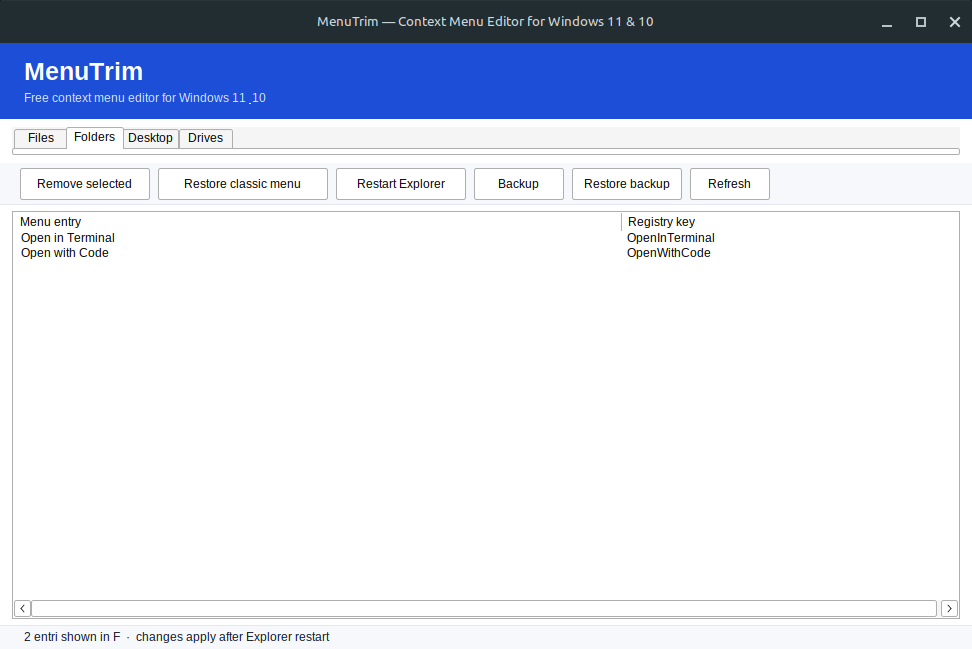Click the Remove selected button
The height and width of the screenshot is (649, 972).
[x=84, y=183]
